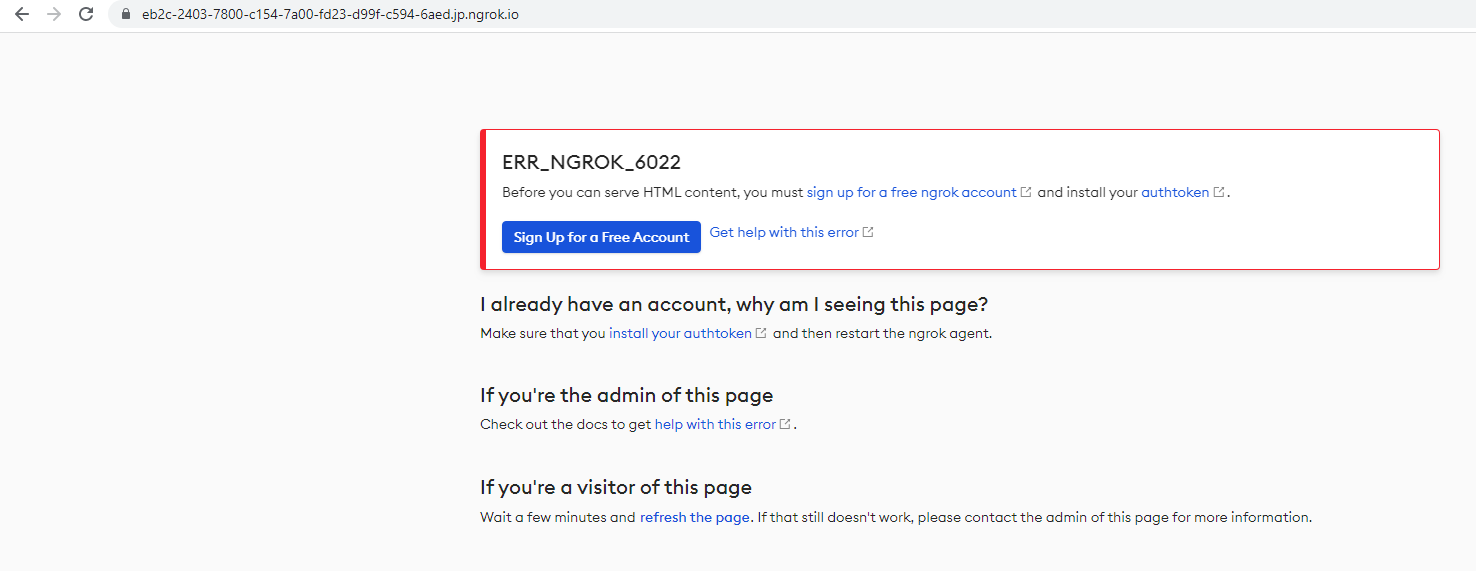This screenshot has width=1476, height=571.
Task: Open the 'authtoken' link in error box
Action: tap(1175, 192)
